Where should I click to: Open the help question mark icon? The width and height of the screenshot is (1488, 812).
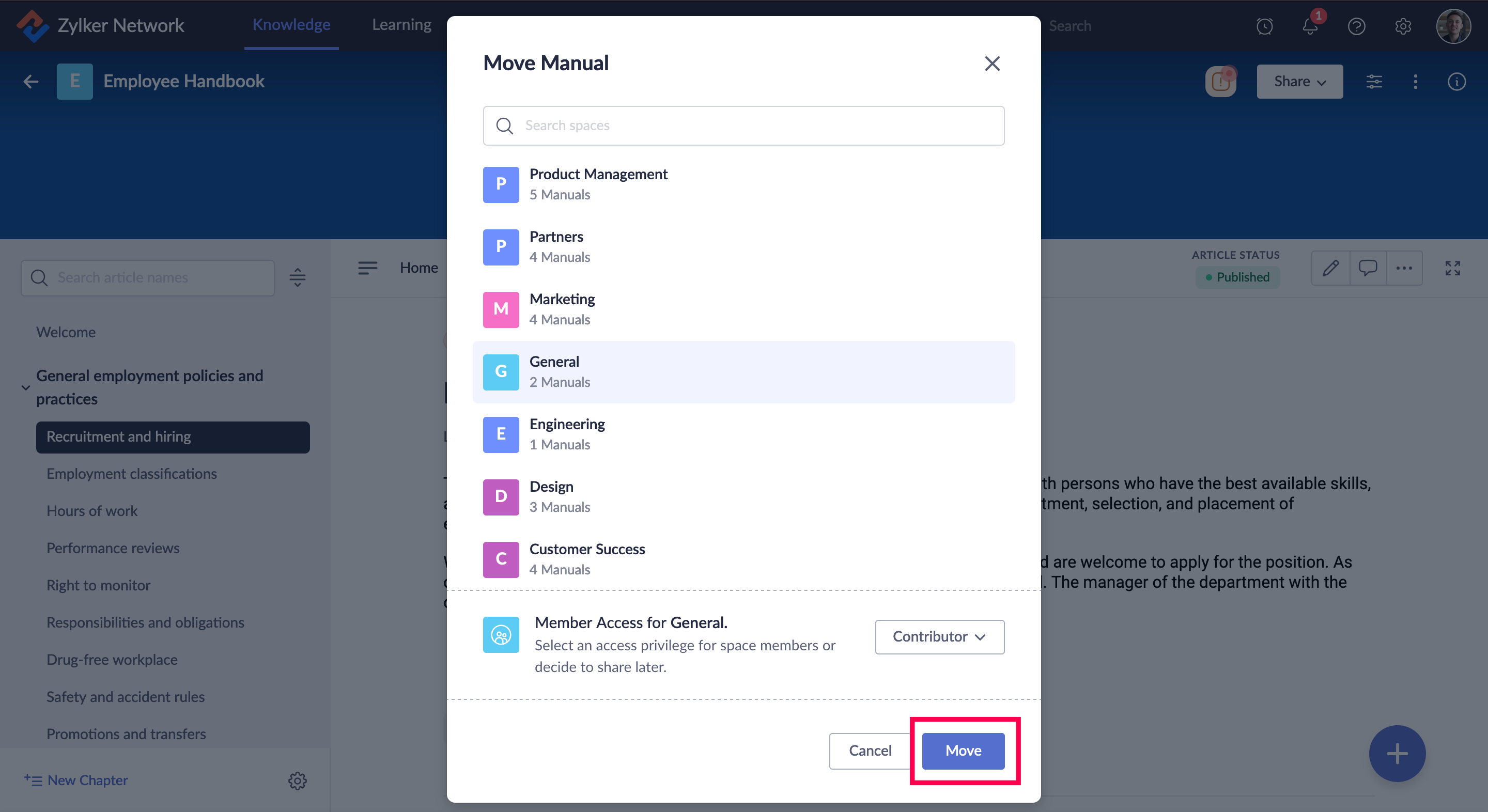tap(1356, 26)
